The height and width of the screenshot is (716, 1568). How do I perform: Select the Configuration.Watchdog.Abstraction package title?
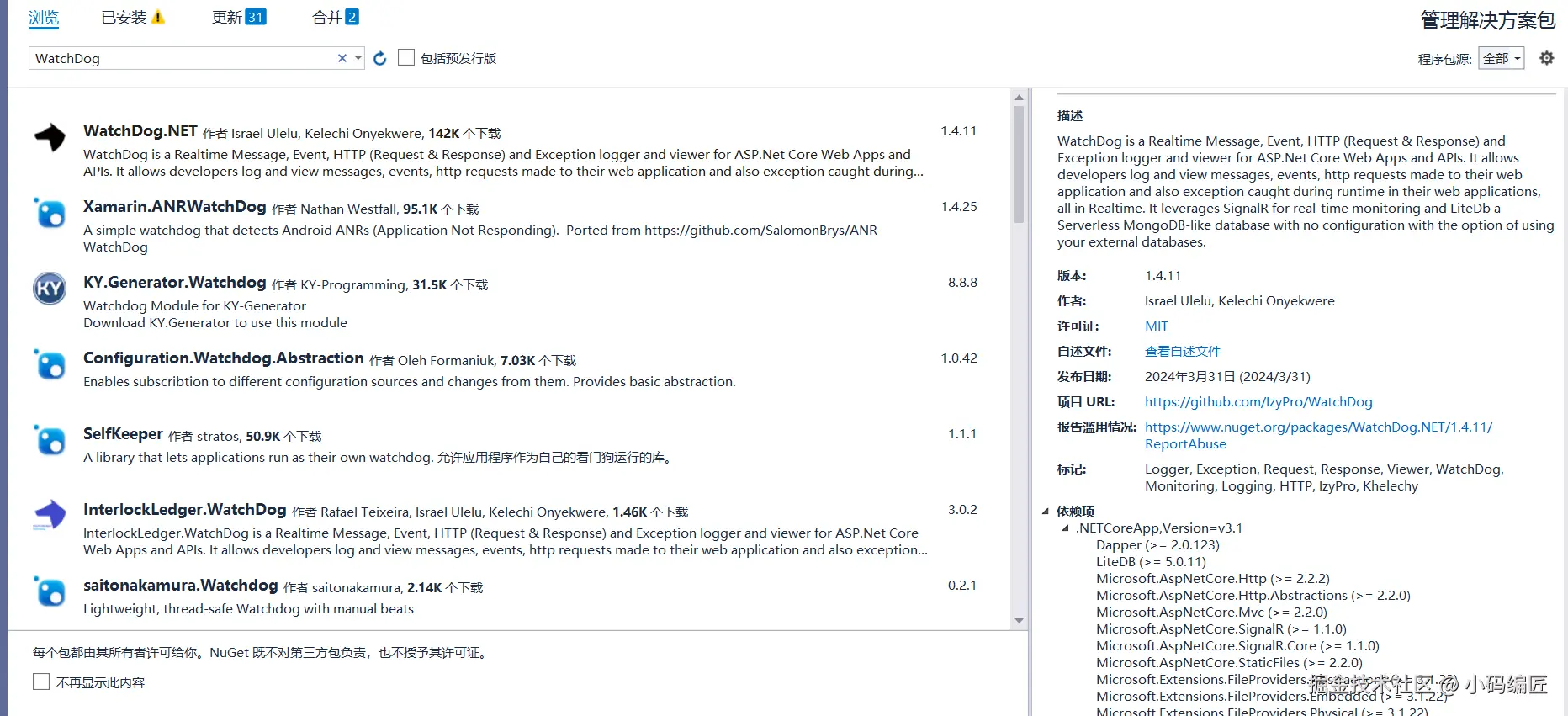coord(224,358)
